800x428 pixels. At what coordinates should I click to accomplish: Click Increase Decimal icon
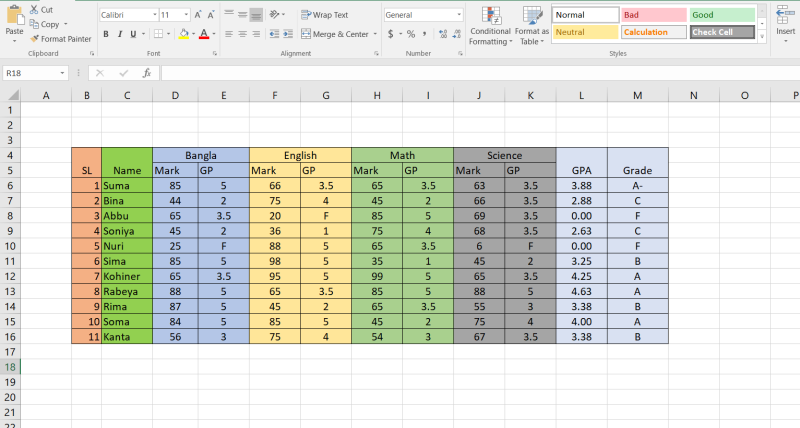pyautogui.click(x=443, y=34)
